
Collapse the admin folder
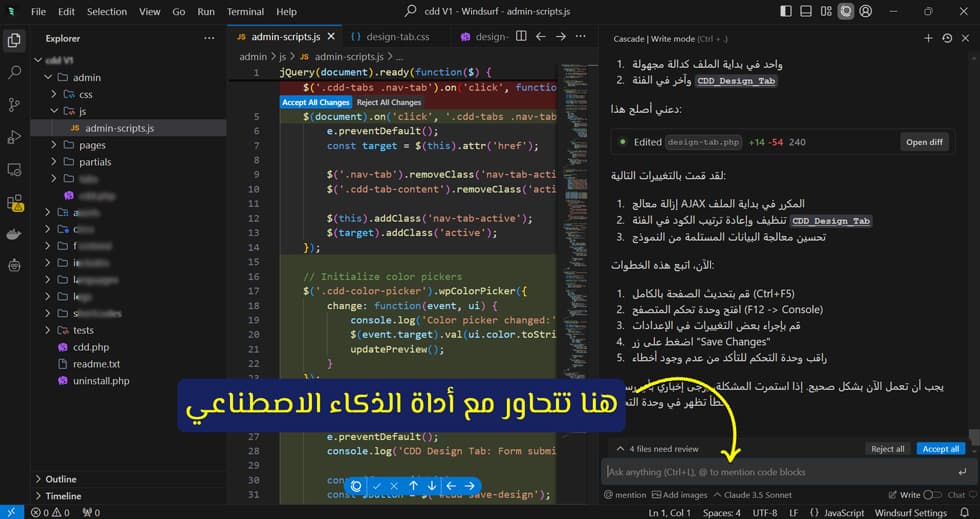[48, 78]
